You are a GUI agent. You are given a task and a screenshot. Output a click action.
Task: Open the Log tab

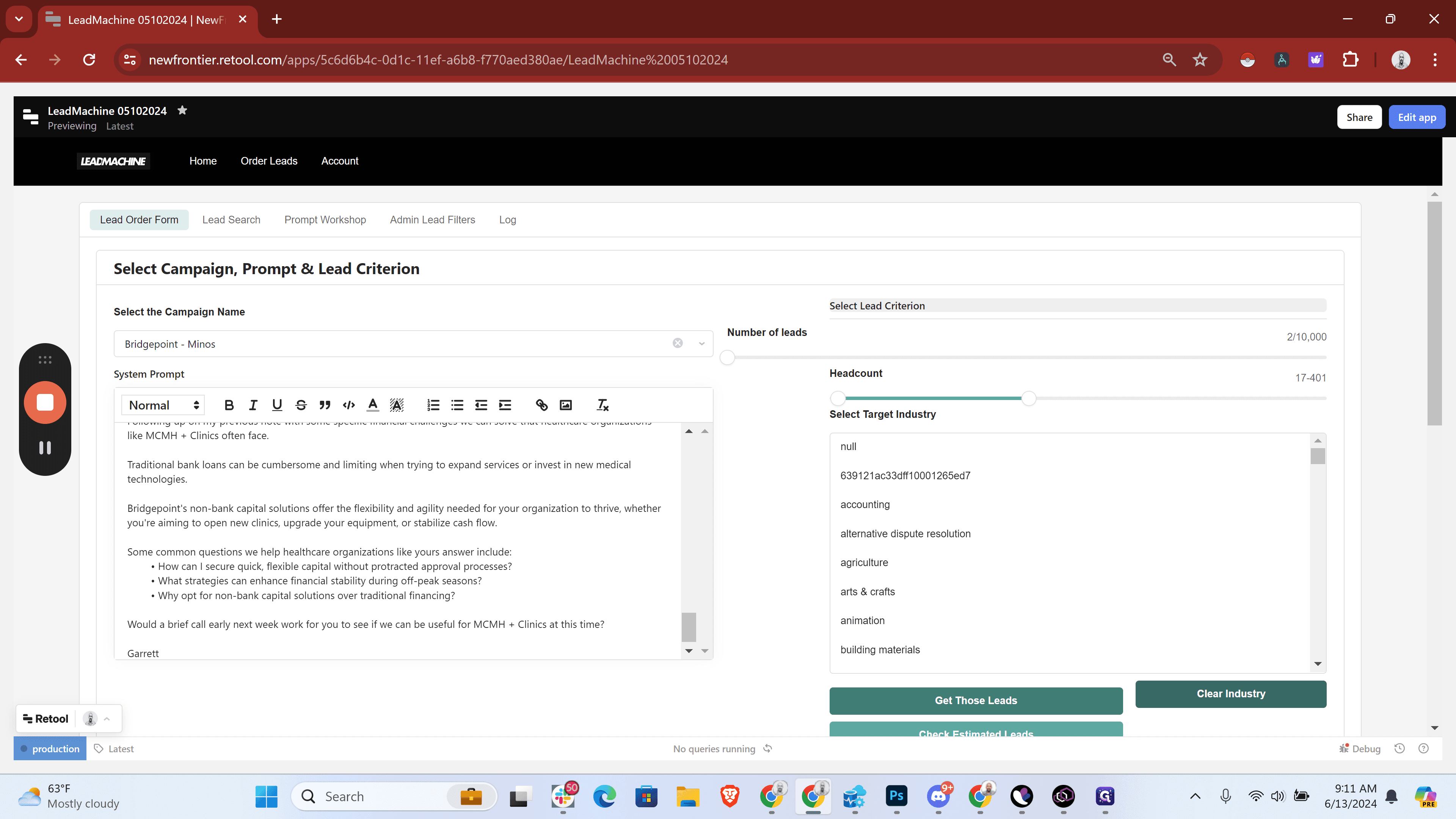(x=507, y=219)
